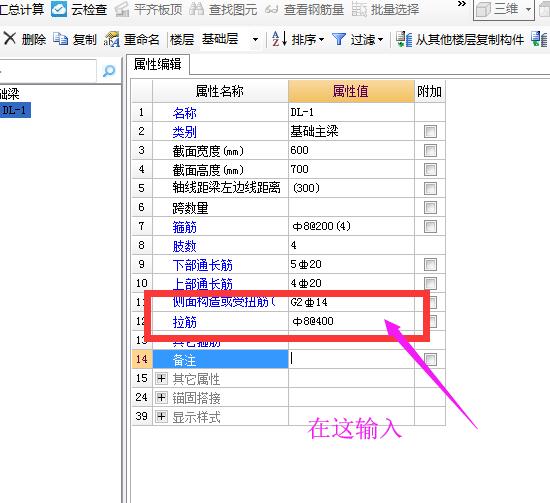Toggle the 附加 checkbox for 上部通长筋 row
Image resolution: width=550 pixels, height=503 pixels.
(x=430, y=283)
